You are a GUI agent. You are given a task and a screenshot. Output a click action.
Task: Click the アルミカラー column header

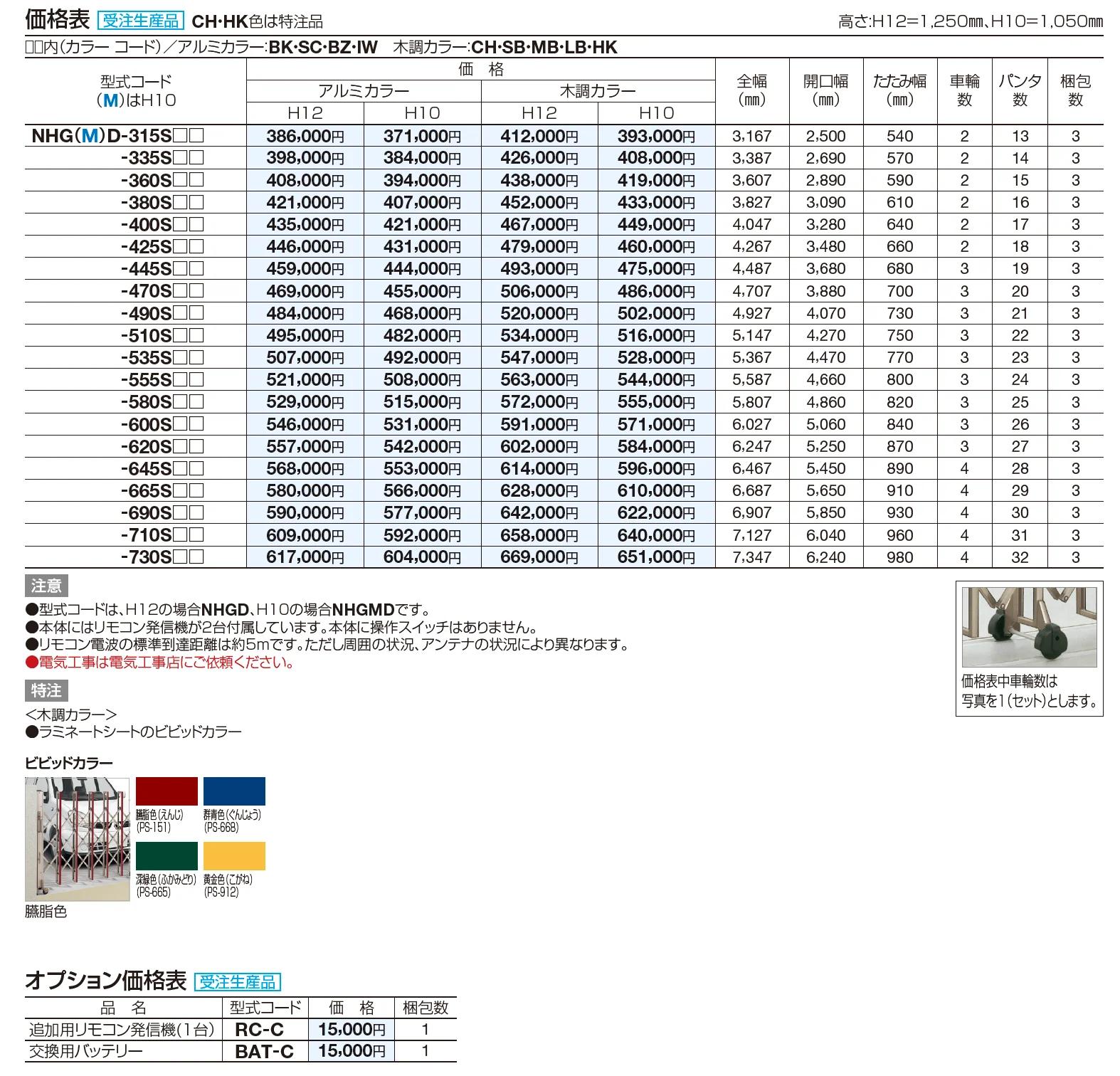click(x=364, y=91)
